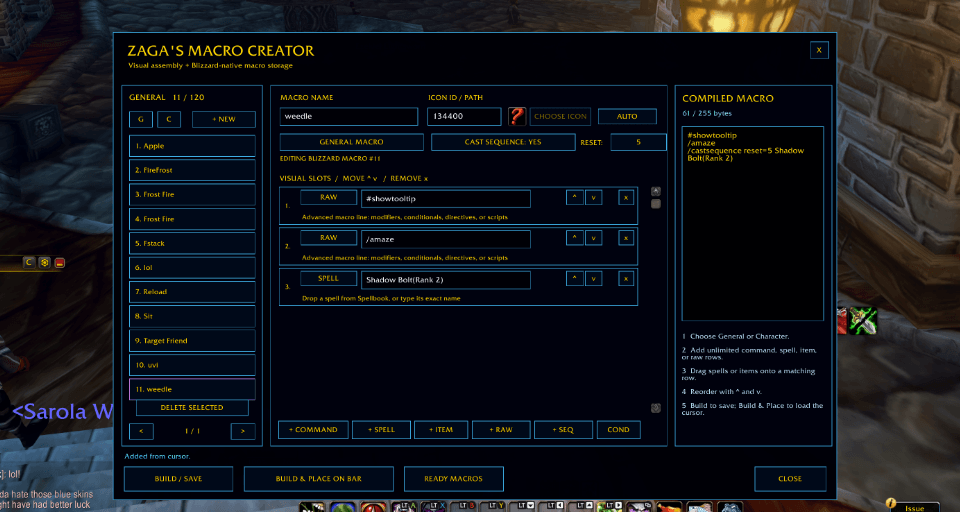Click the Reset value field showing 5
Image resolution: width=960 pixels, height=512 pixels.
(639, 142)
